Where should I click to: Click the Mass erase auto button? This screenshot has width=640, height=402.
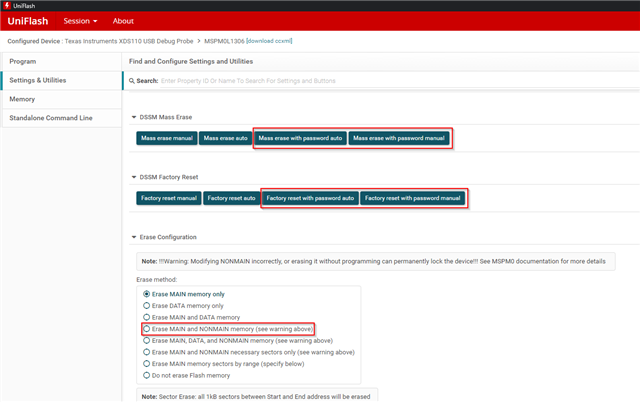[225, 138]
